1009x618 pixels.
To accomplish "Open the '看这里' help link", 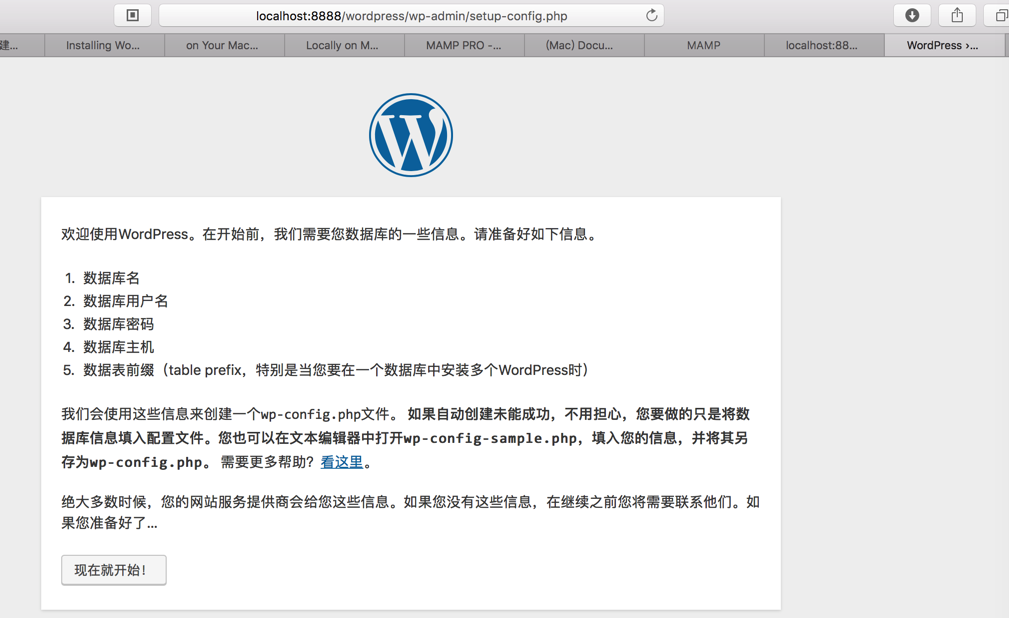I will click(342, 462).
